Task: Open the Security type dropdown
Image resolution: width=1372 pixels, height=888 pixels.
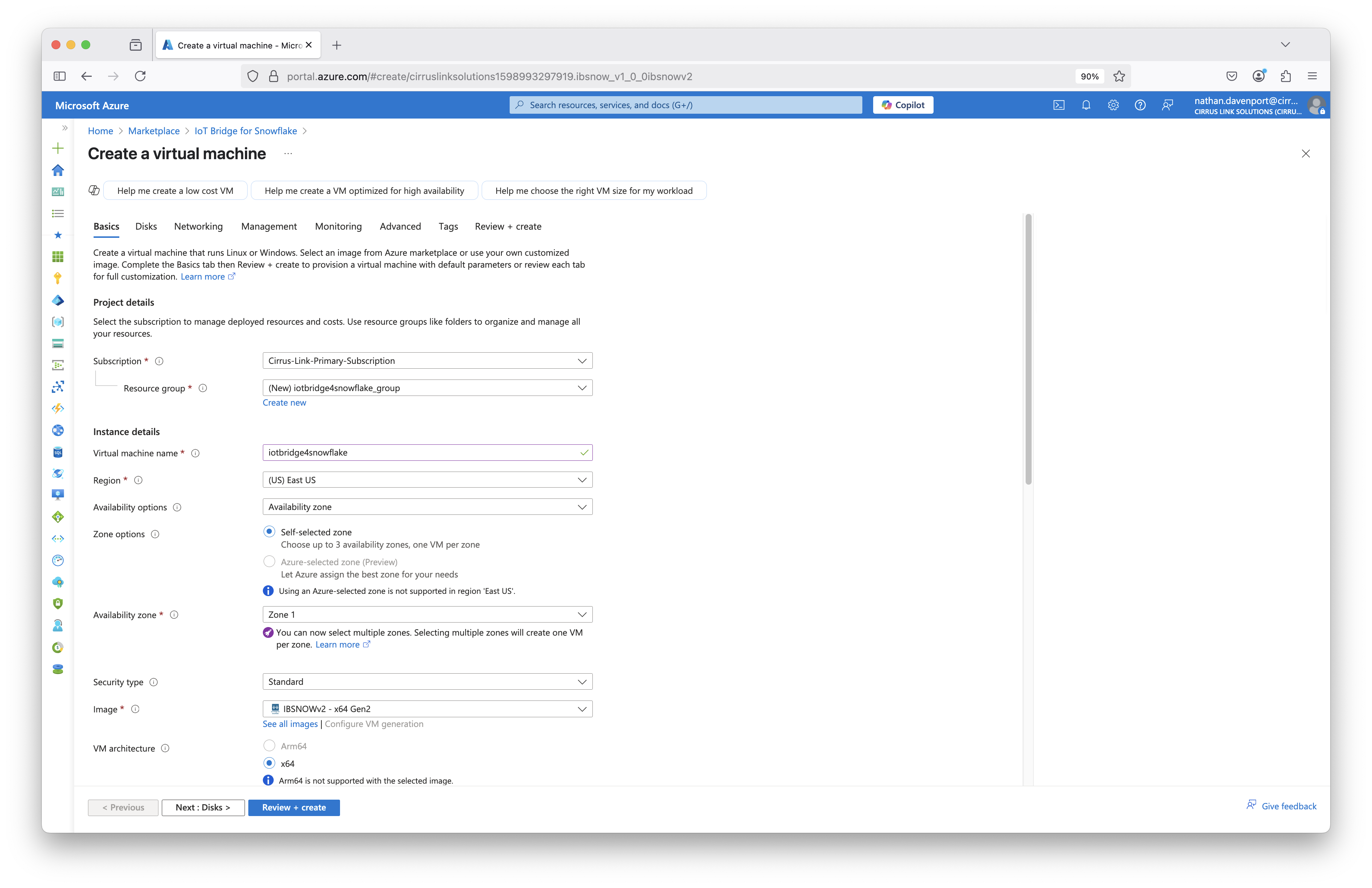Action: 427,682
